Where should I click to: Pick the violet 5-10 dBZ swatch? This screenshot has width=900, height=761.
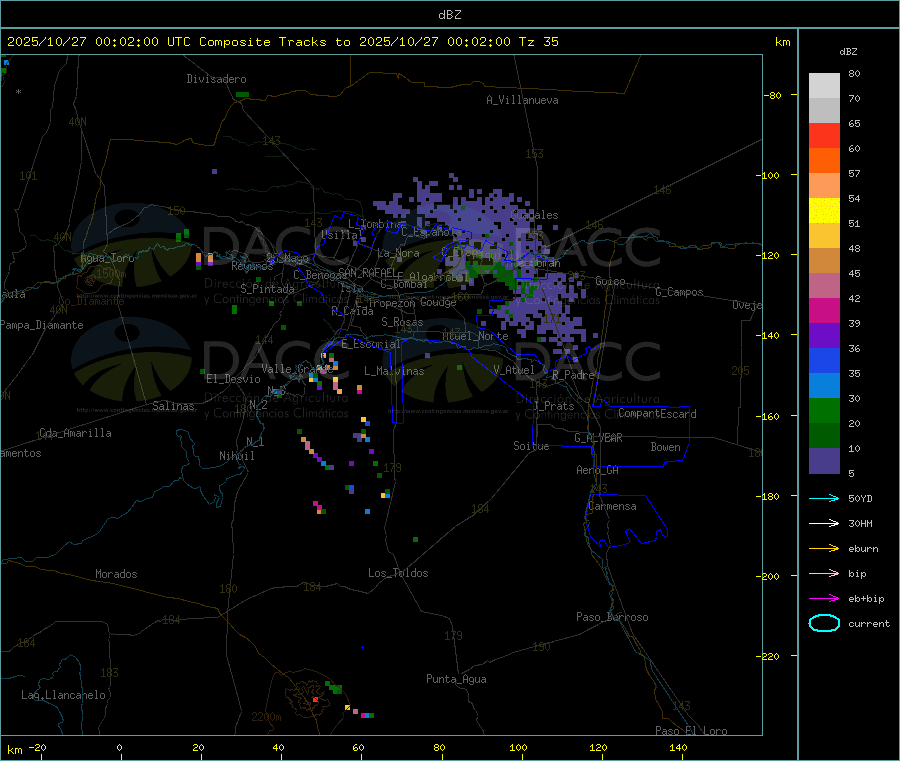(824, 461)
